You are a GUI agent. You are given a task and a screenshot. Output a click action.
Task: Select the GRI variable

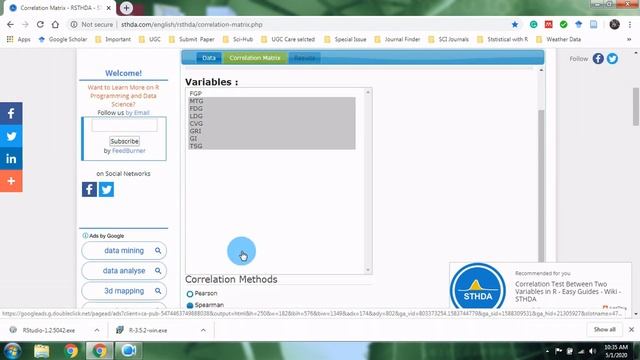click(x=271, y=131)
